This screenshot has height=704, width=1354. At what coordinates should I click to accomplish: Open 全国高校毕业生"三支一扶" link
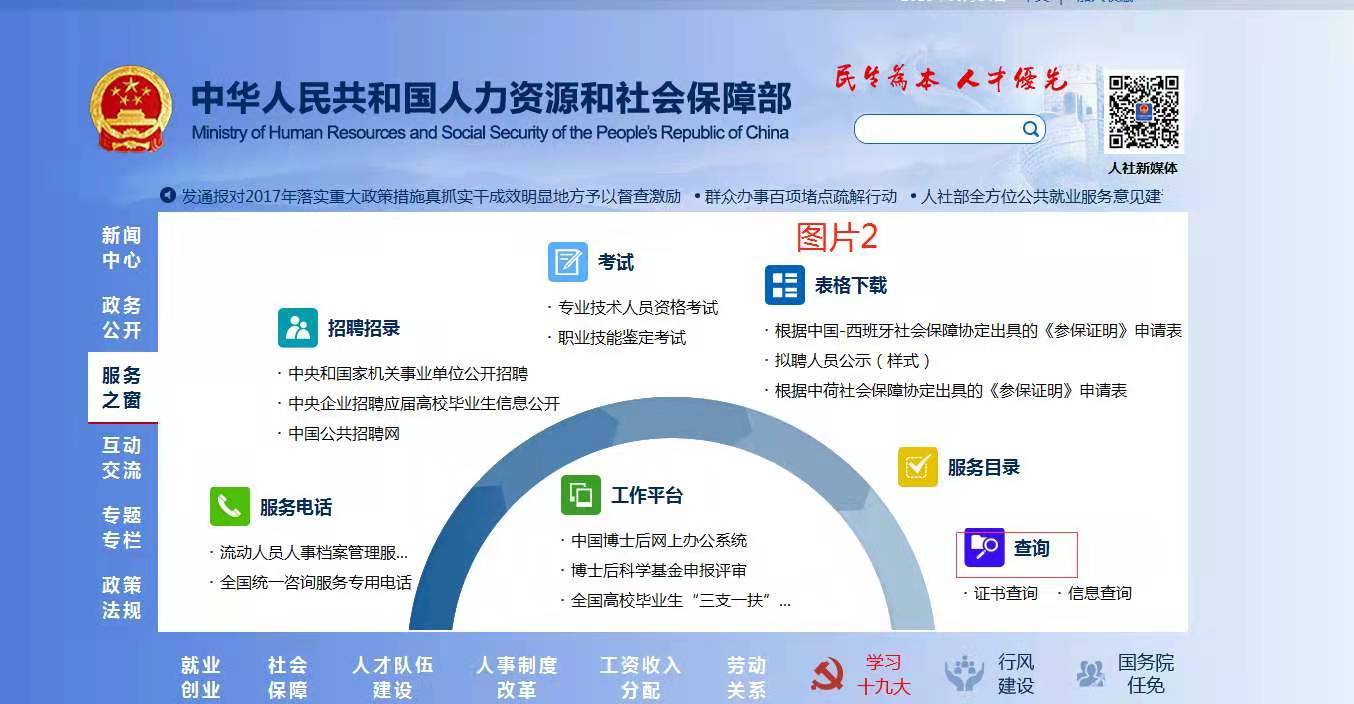(x=681, y=601)
